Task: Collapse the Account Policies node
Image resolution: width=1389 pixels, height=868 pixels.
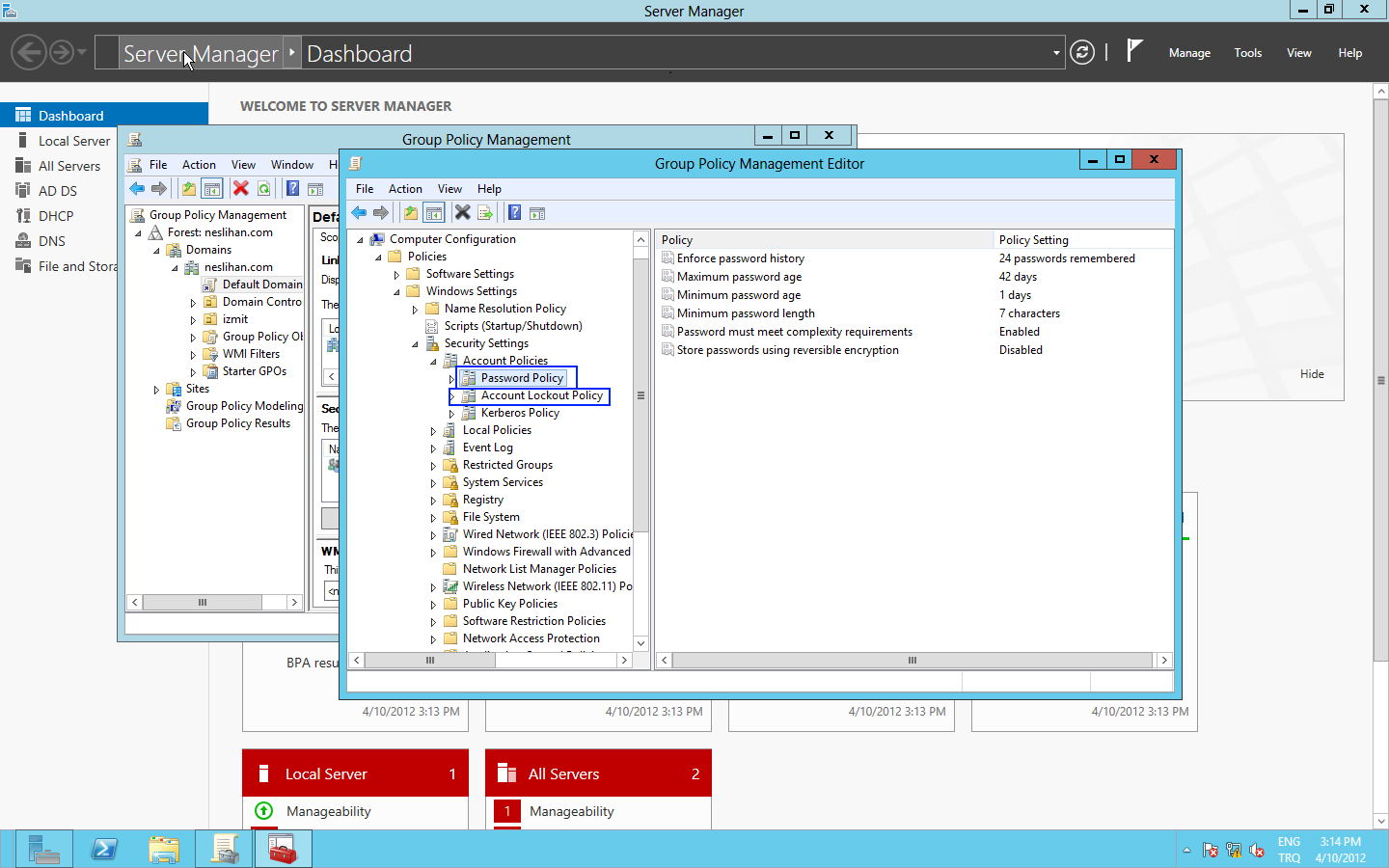Action: (433, 362)
